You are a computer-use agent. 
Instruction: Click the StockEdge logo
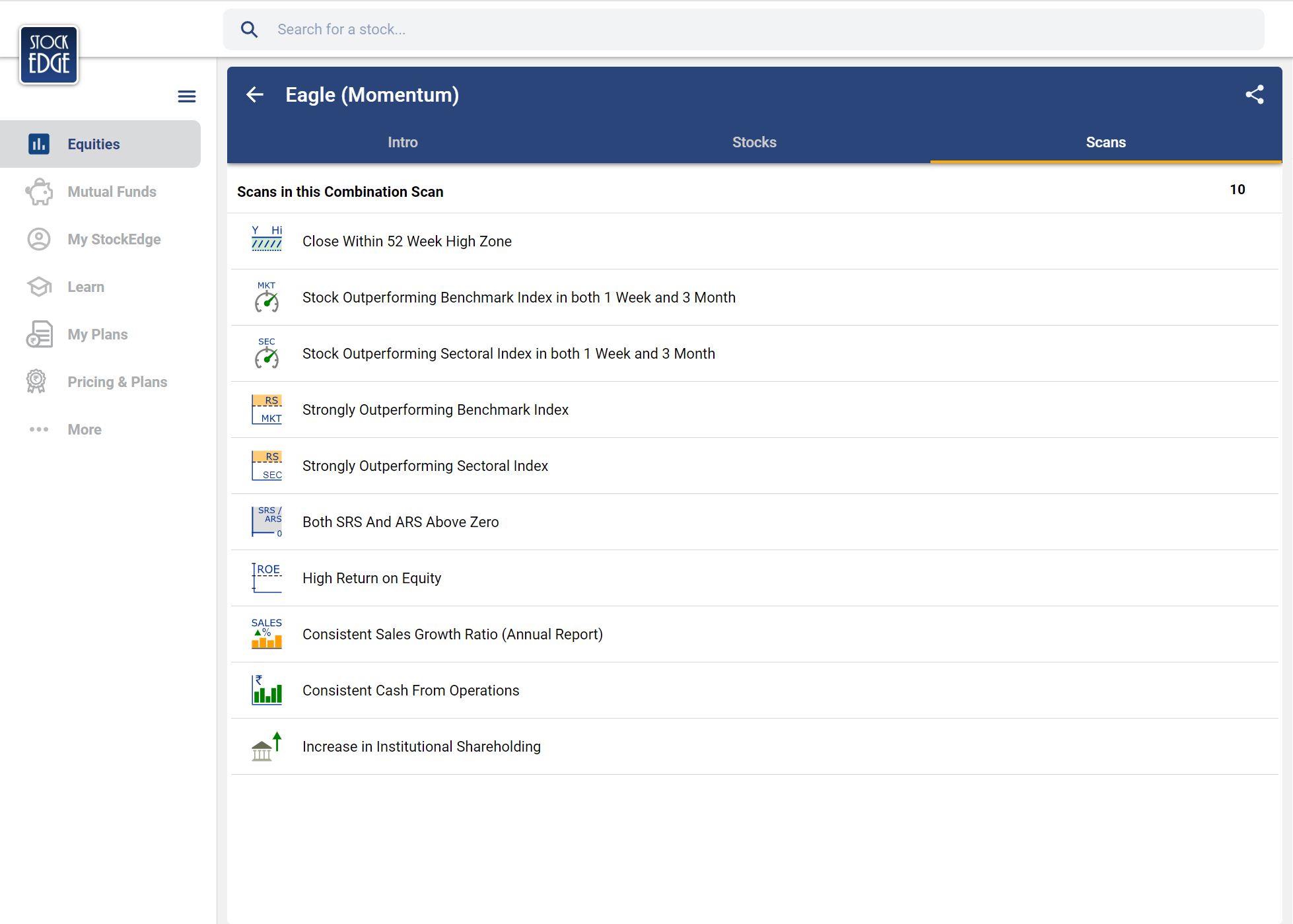click(49, 55)
